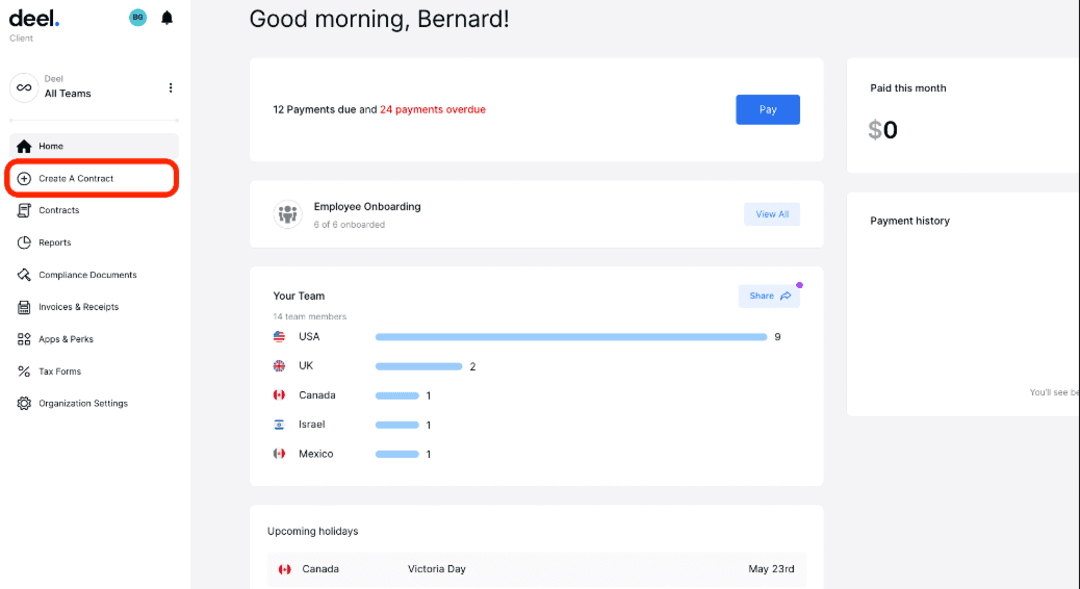Open the All Teams kebab menu

click(x=170, y=88)
